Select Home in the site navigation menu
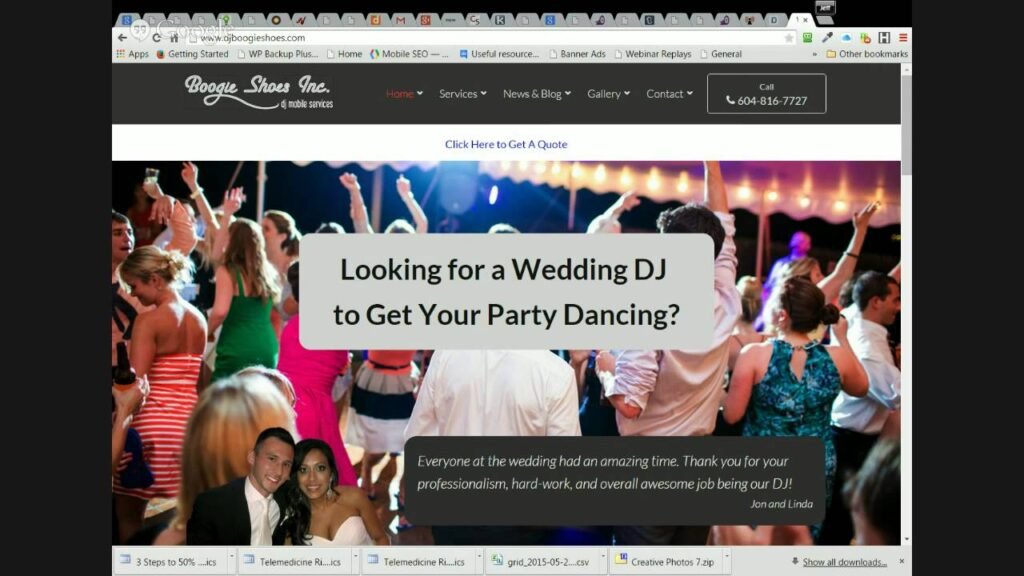 (x=400, y=93)
